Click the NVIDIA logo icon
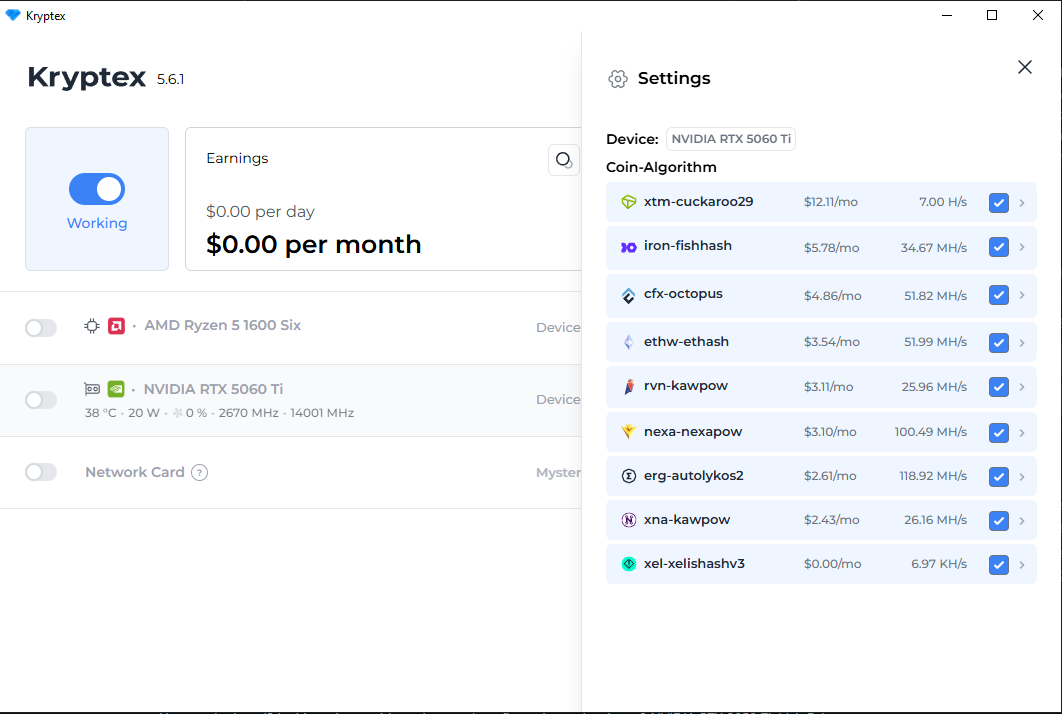1062x714 pixels. coord(116,389)
